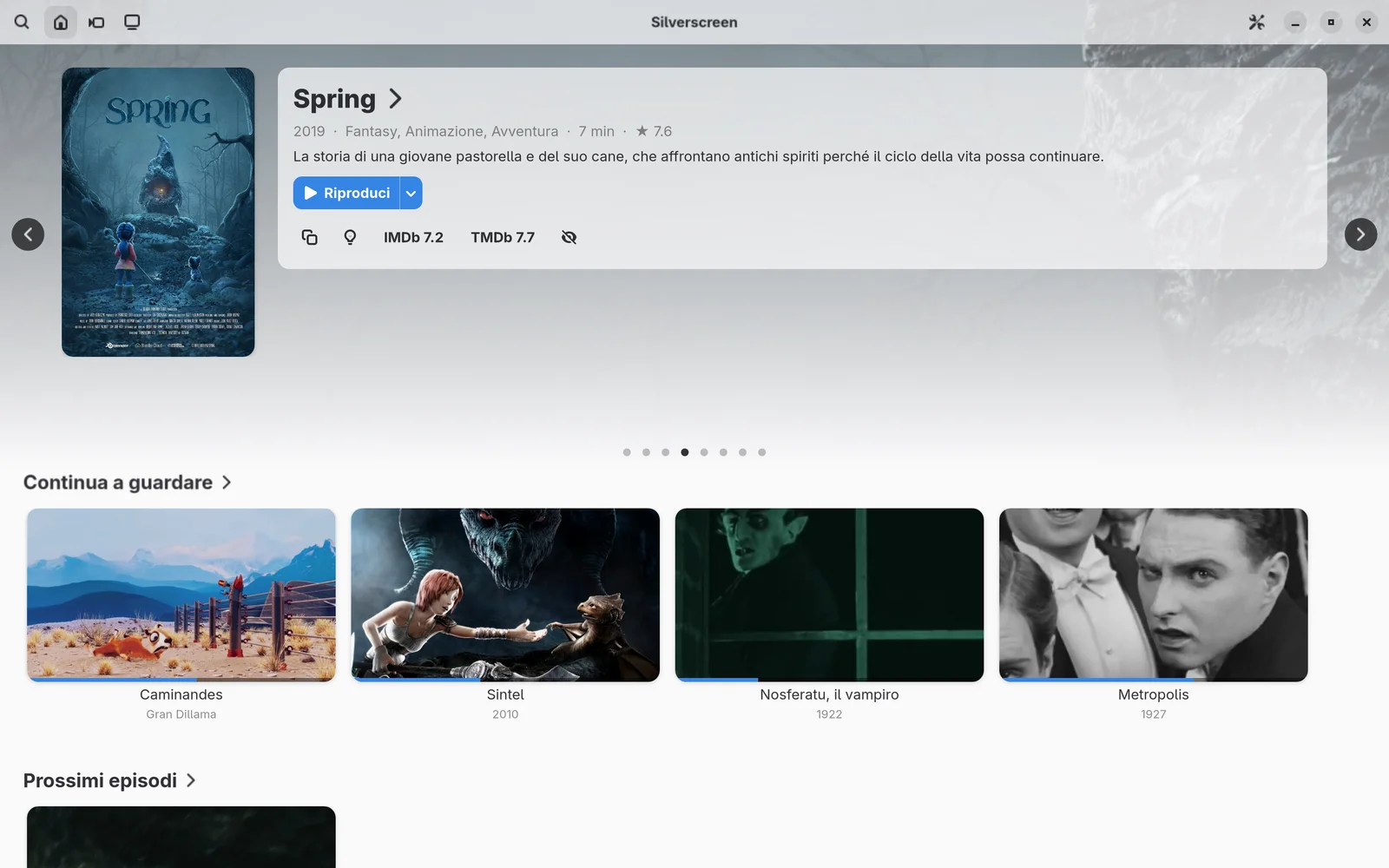Screen dimensions: 1389x868
Task: Click the Metropolis progress bar
Action: click(x=1153, y=680)
